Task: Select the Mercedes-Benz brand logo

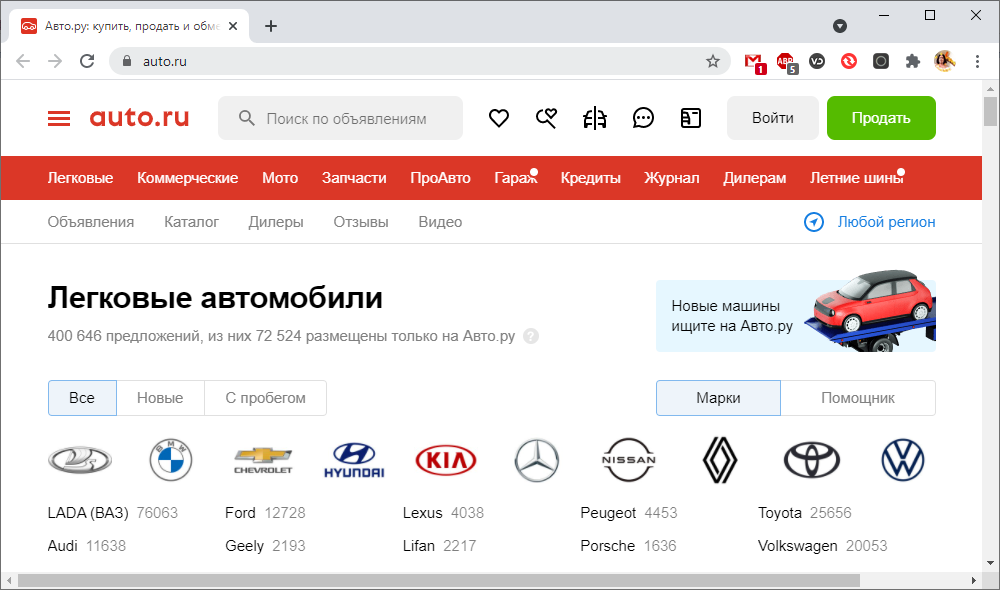Action: [536, 460]
